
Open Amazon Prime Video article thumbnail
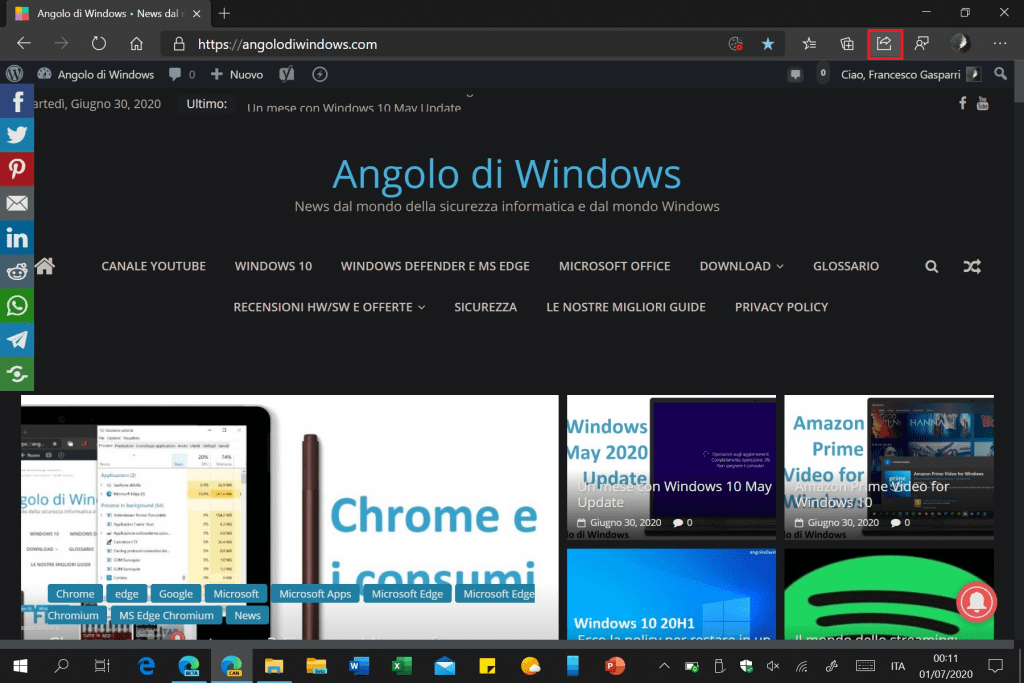888,468
